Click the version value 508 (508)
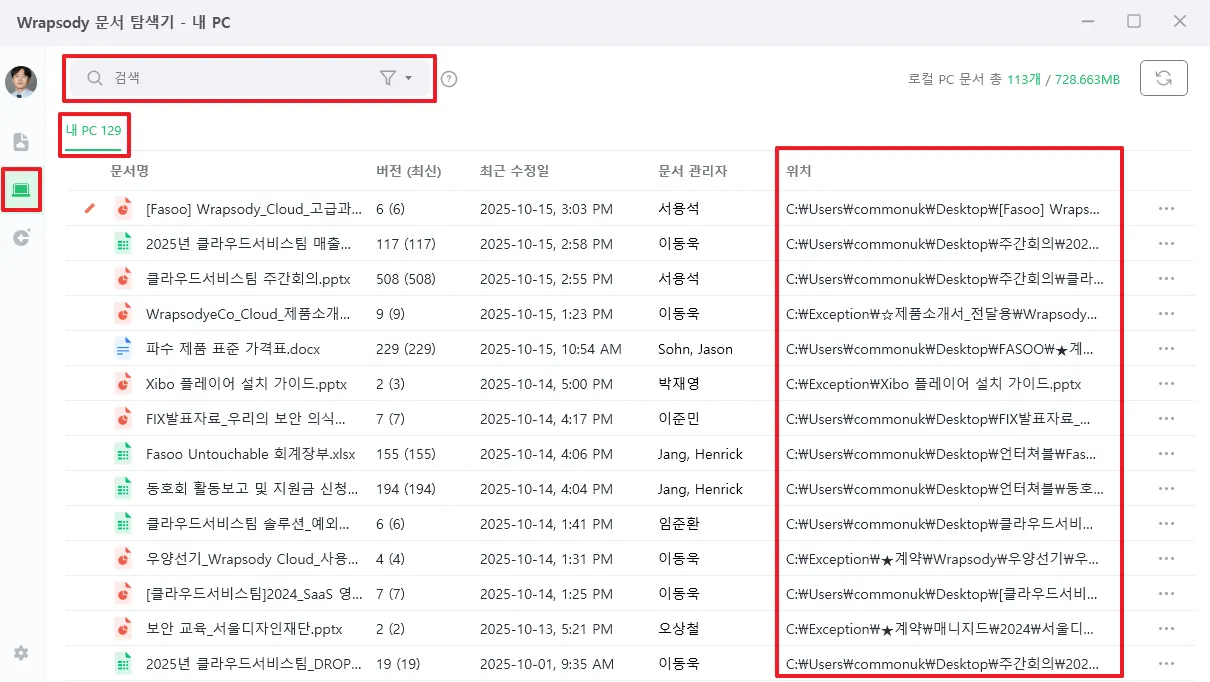The image size is (1210, 682). click(406, 279)
